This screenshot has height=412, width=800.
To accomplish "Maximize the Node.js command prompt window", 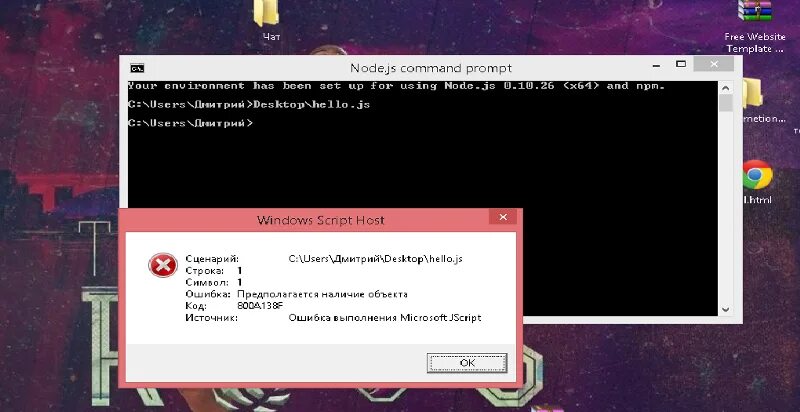I will pos(681,64).
